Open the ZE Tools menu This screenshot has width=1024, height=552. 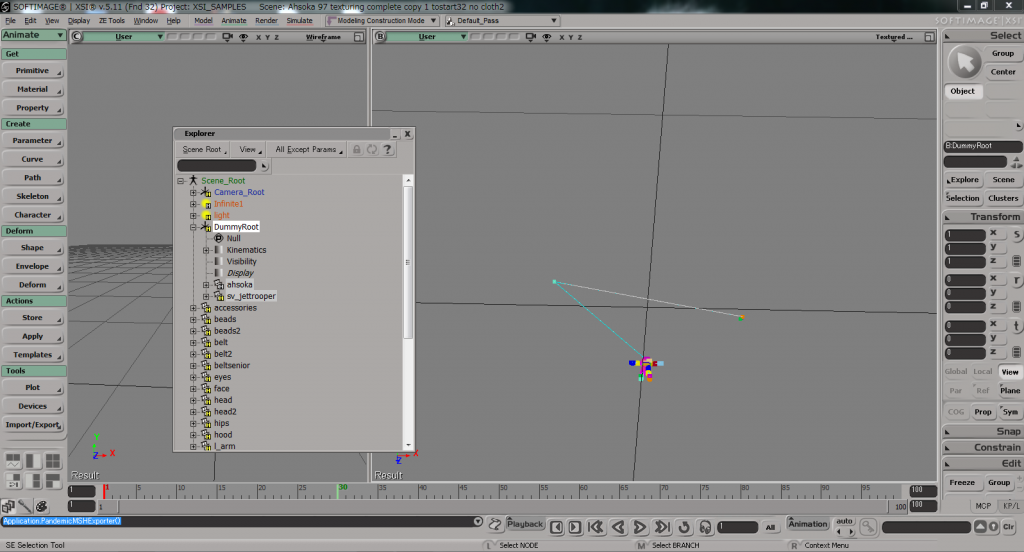(x=112, y=21)
